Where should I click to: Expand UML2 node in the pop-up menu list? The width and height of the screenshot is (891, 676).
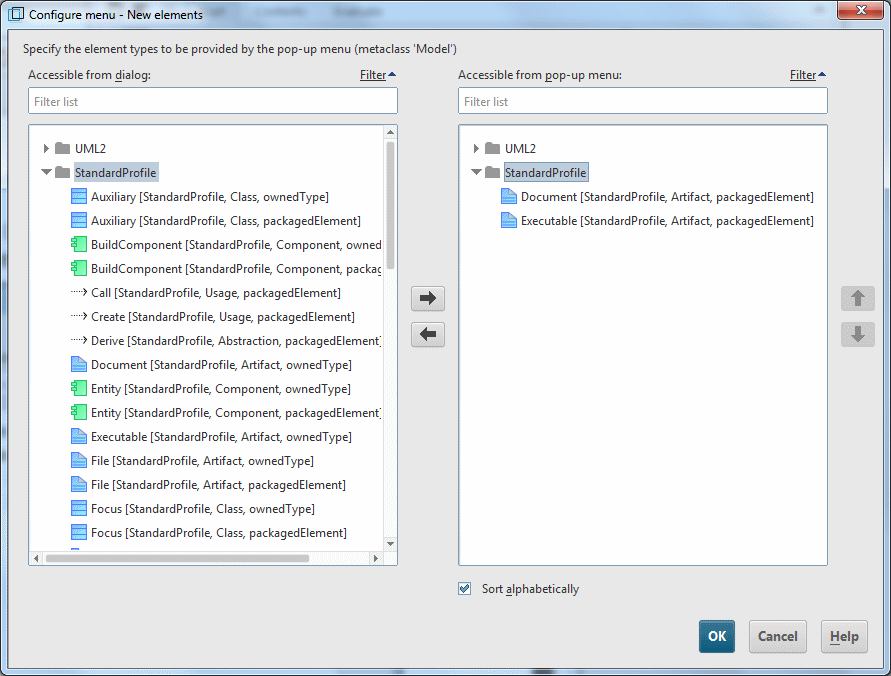[x=476, y=148]
